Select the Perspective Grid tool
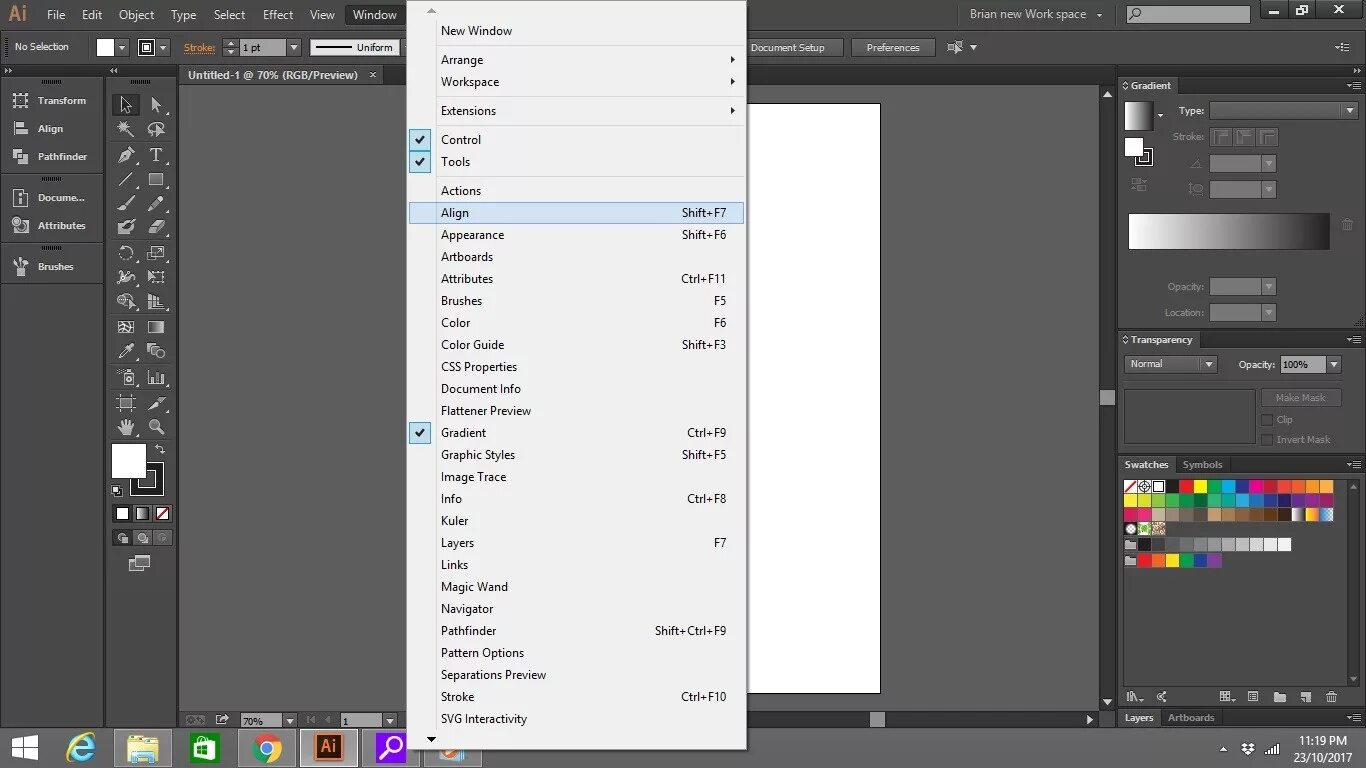 pyautogui.click(x=156, y=301)
